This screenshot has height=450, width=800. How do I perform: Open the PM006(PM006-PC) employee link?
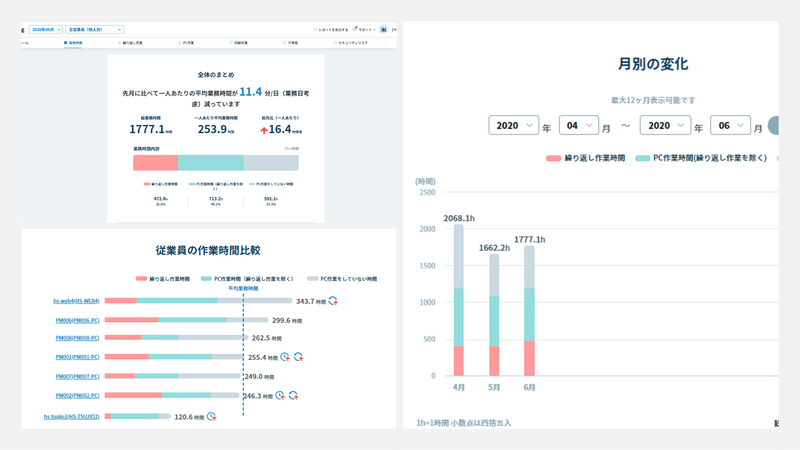click(78, 320)
